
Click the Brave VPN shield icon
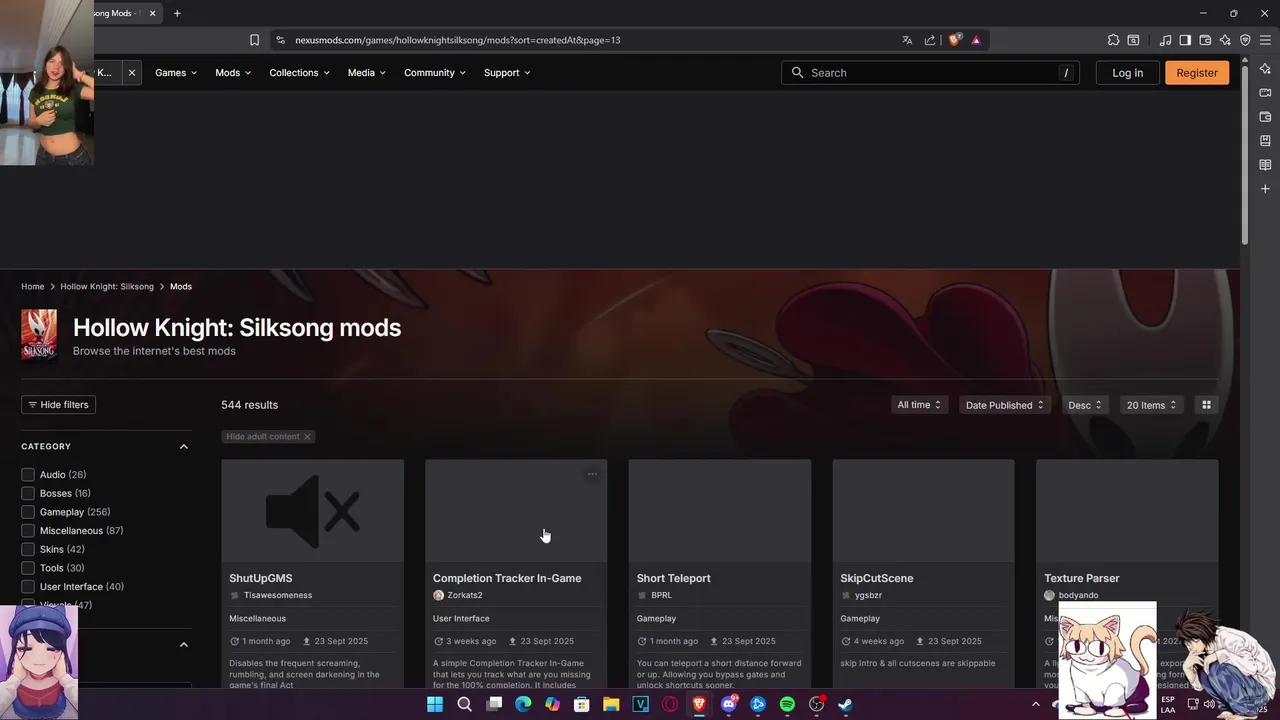tap(1245, 40)
